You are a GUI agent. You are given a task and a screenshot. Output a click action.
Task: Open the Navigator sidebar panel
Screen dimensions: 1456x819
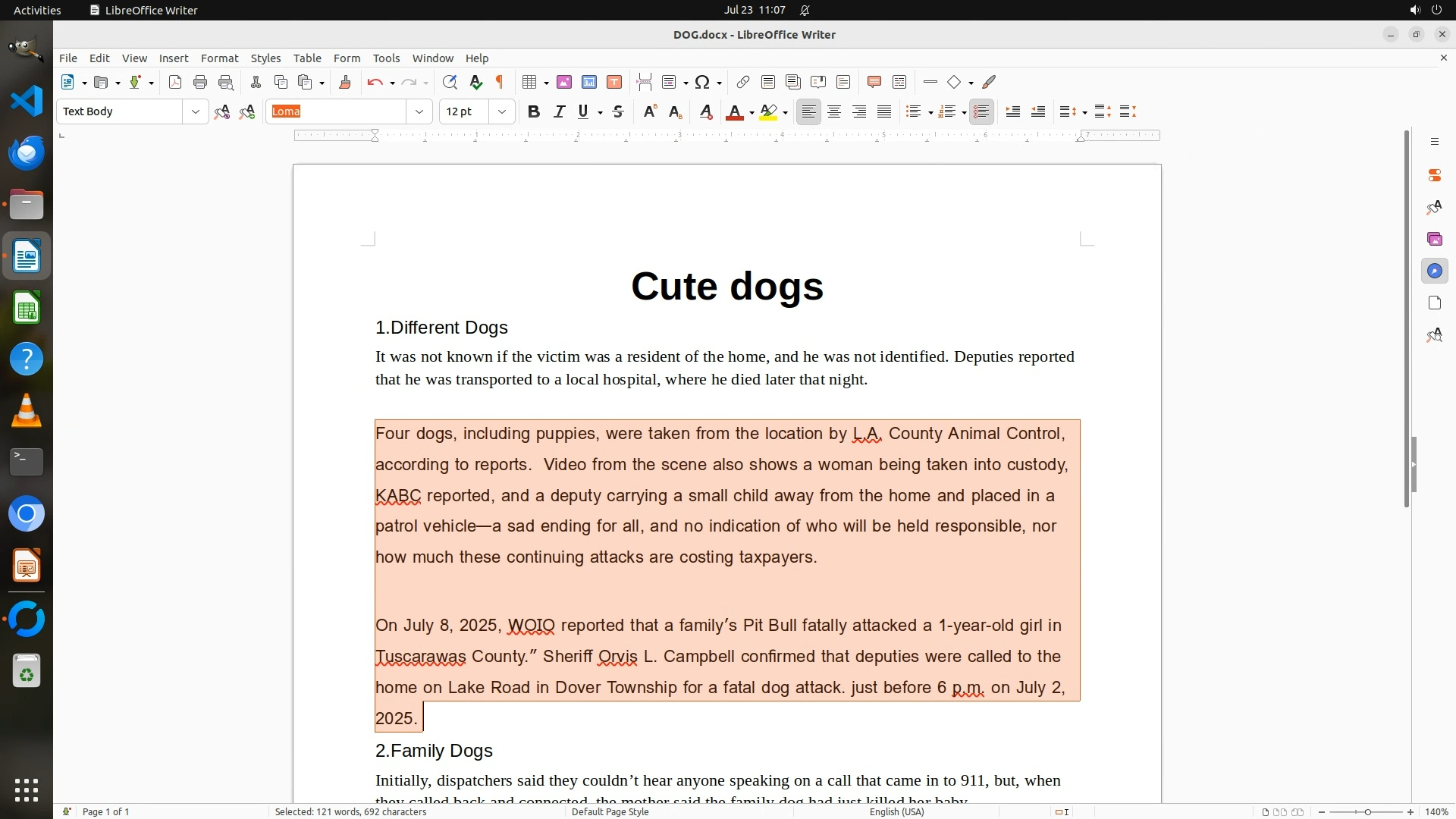(1434, 271)
